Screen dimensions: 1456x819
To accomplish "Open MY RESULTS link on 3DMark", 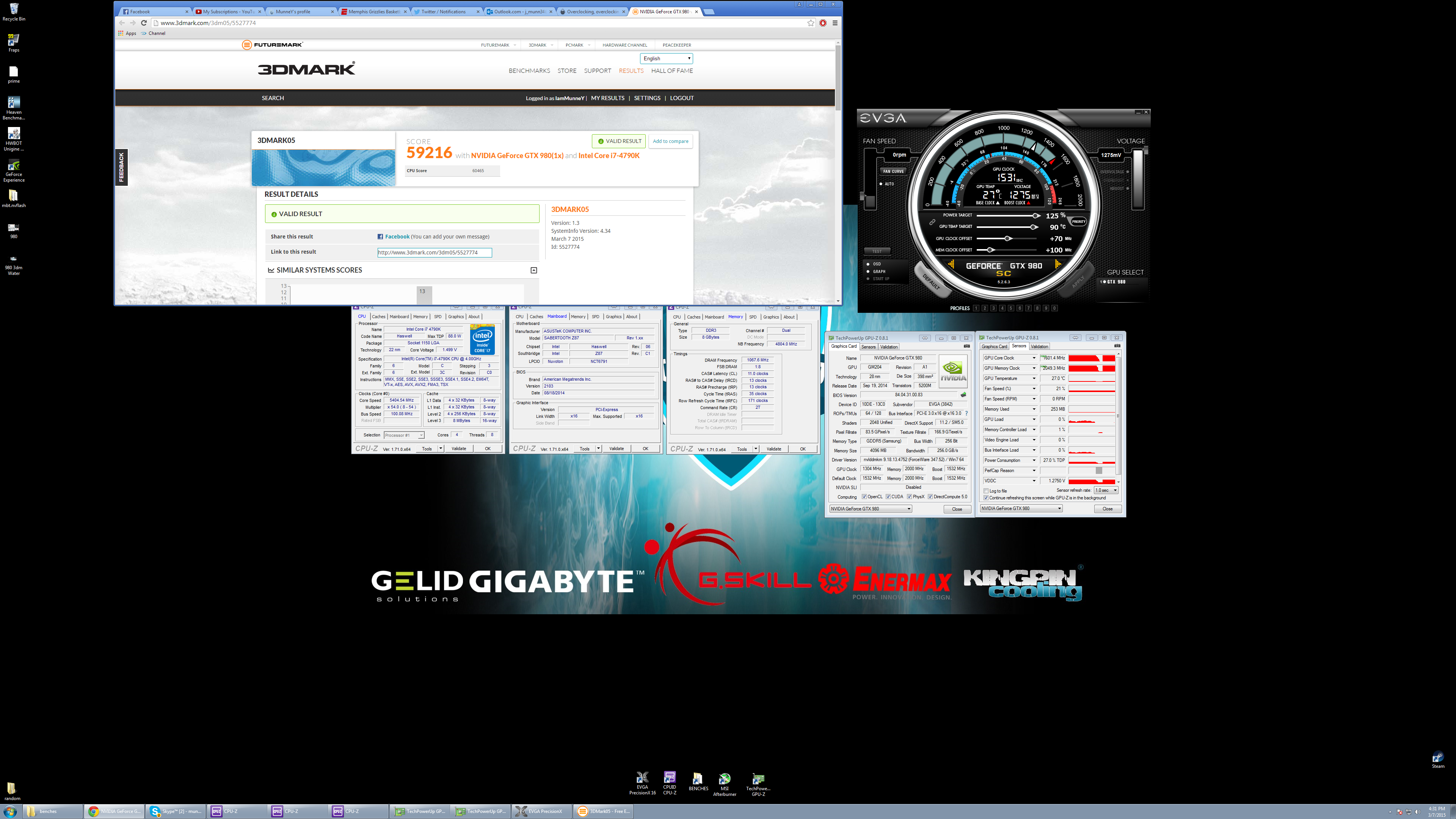I will pos(607,98).
